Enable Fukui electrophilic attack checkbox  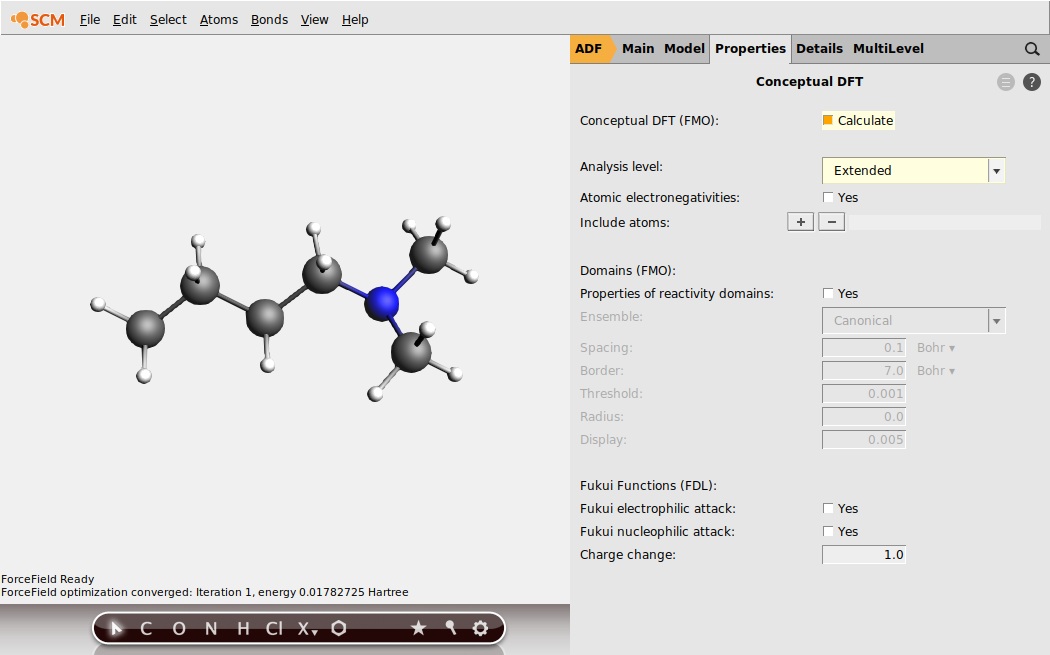(x=828, y=509)
